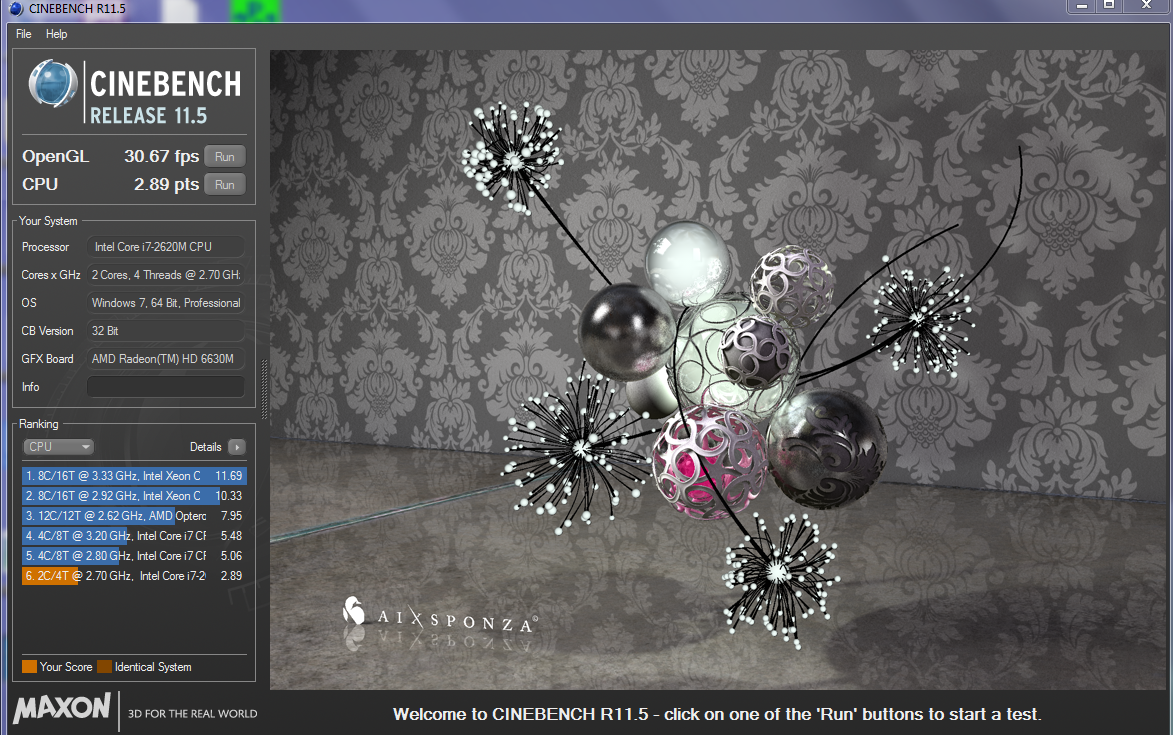Select ranking entry 8C/16T @ 3.33 GHz
Viewport: 1173px width, 735px height.
[134, 476]
